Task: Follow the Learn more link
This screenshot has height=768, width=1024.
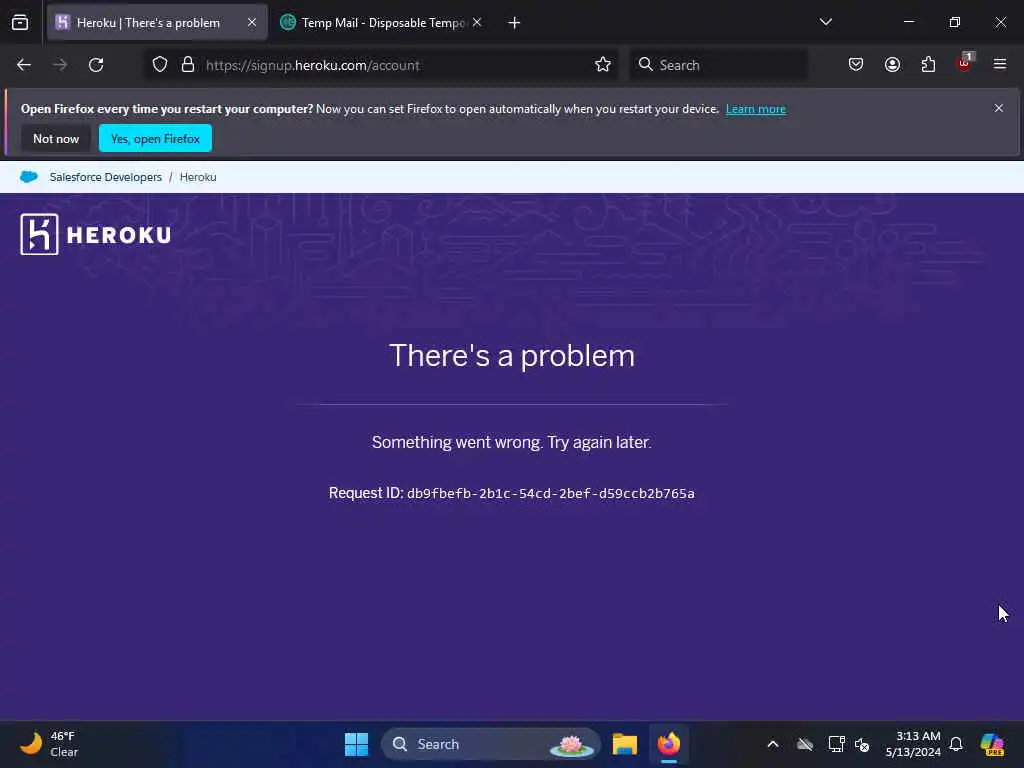Action: 756,109
